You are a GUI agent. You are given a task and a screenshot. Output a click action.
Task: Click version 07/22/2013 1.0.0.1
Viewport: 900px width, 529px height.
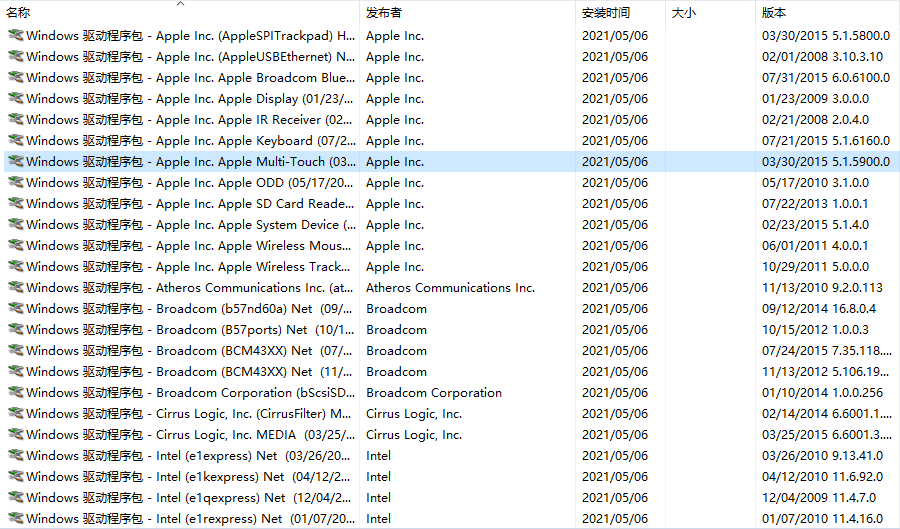[814, 204]
